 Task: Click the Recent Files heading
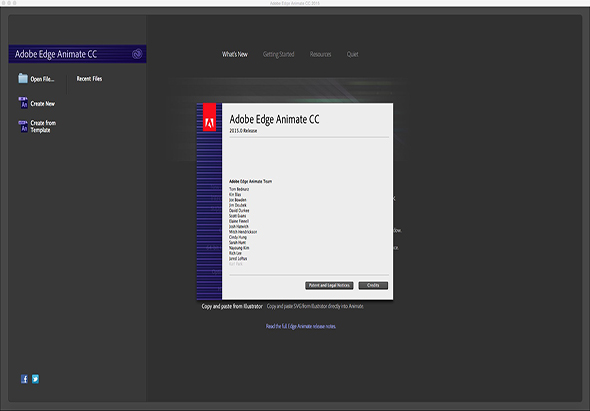89,79
